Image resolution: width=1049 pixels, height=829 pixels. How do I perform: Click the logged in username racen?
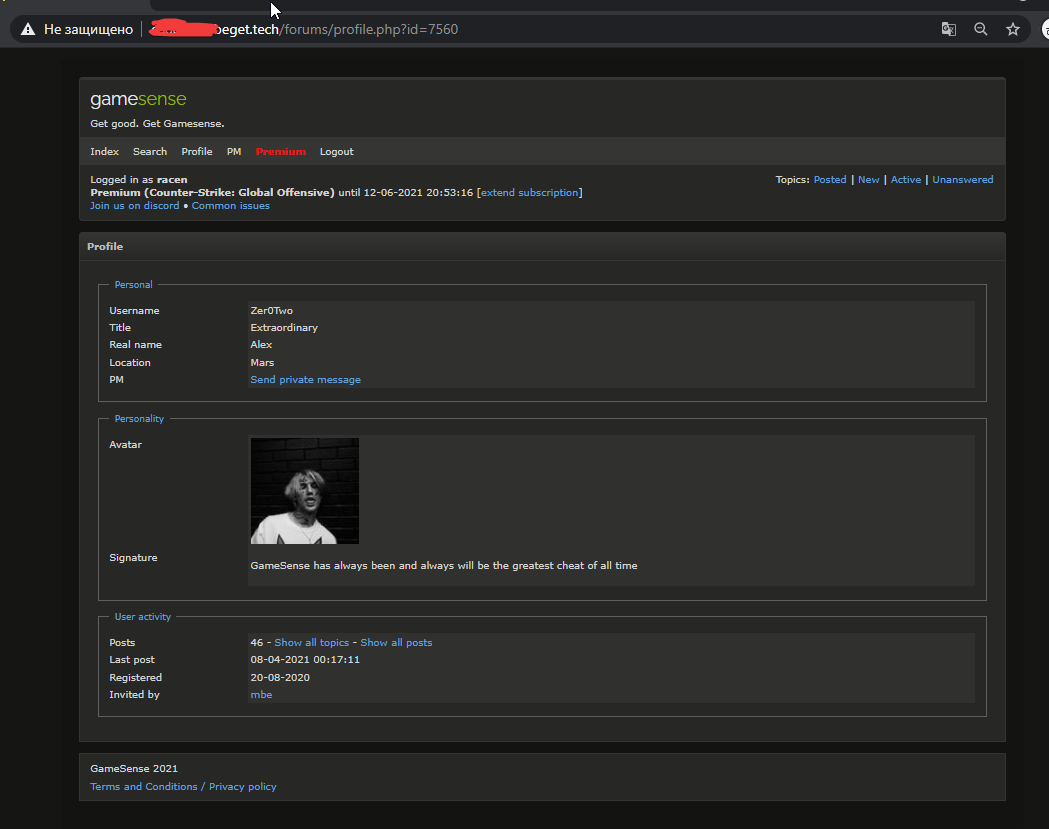[x=172, y=179]
